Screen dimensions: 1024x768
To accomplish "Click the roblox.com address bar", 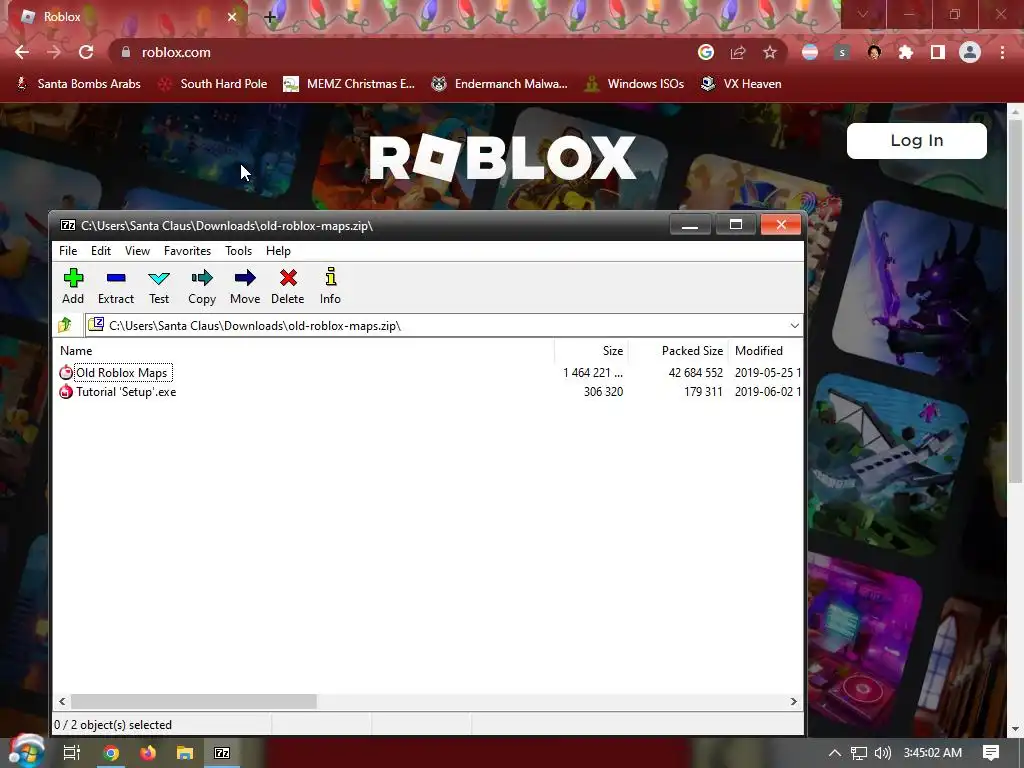I will pos(405,52).
